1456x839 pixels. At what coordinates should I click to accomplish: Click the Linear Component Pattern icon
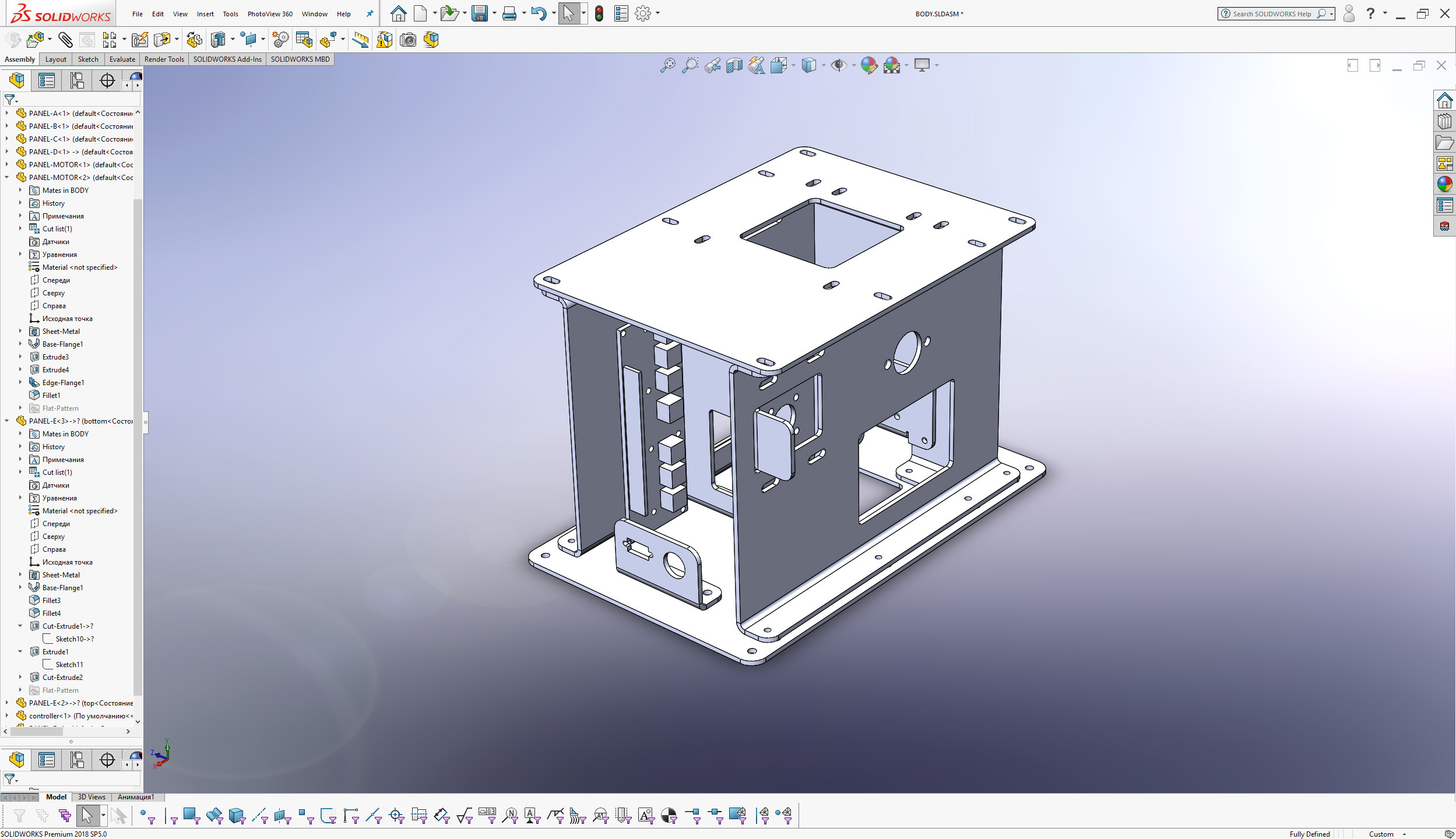[109, 40]
